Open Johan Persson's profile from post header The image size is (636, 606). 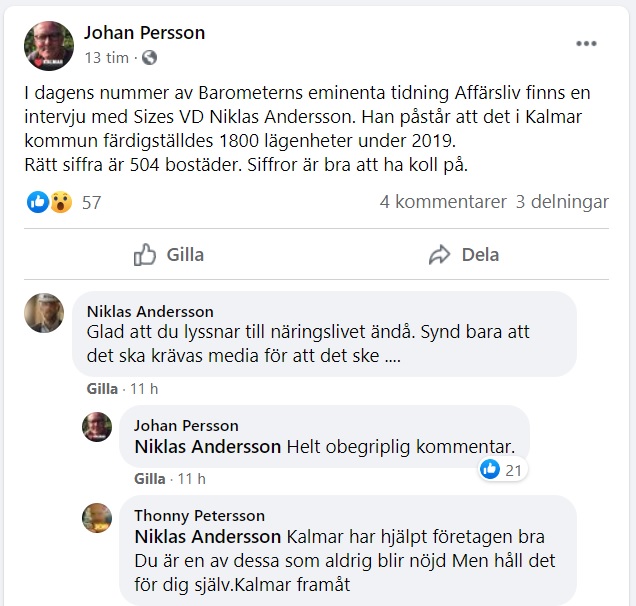pos(144,33)
